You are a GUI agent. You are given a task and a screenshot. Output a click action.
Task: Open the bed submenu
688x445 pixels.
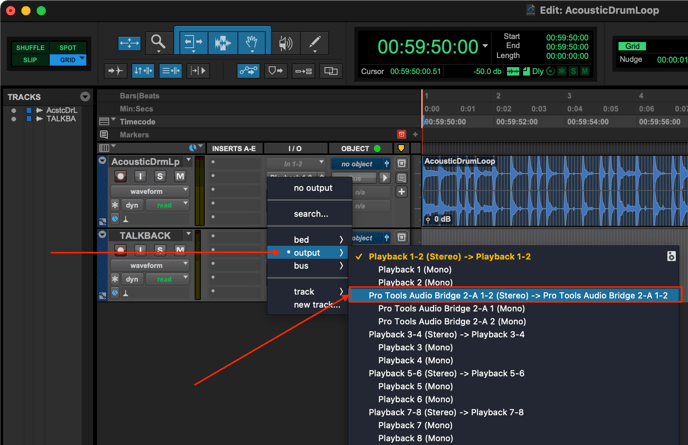click(309, 240)
